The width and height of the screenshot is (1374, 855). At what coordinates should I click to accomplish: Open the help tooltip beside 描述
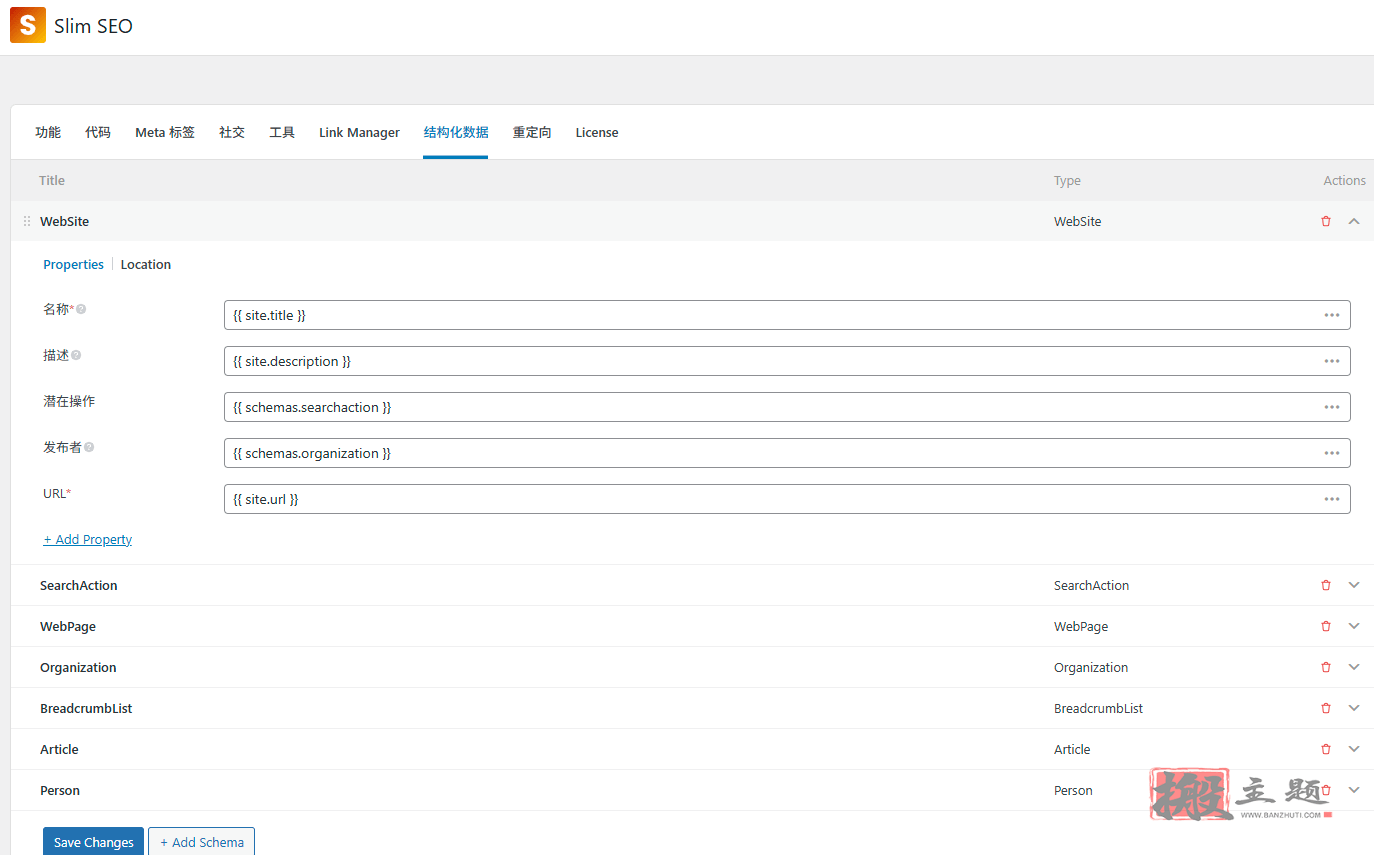[76, 355]
